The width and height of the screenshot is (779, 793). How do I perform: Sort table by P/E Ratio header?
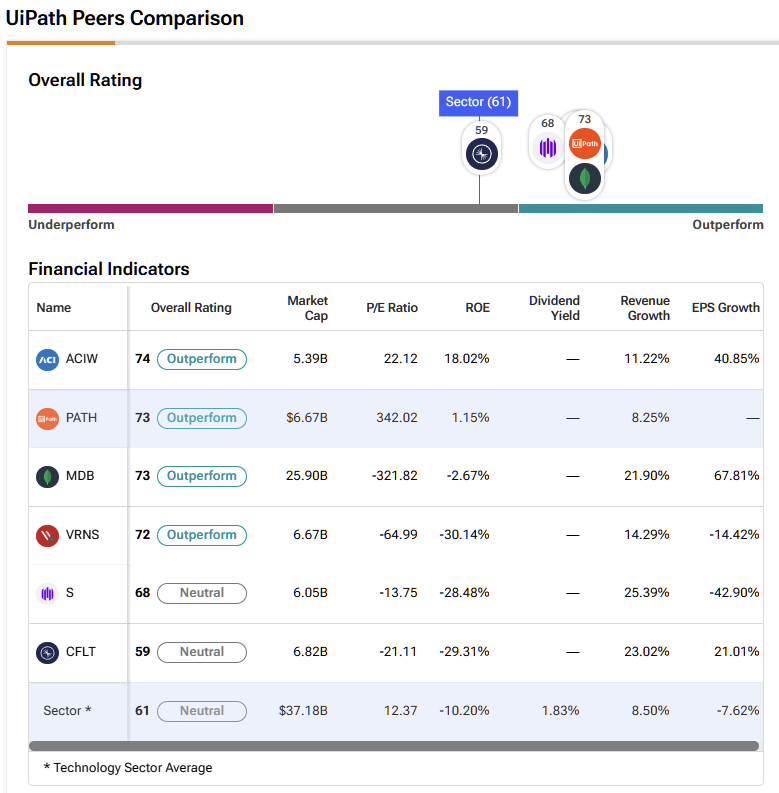tap(392, 308)
